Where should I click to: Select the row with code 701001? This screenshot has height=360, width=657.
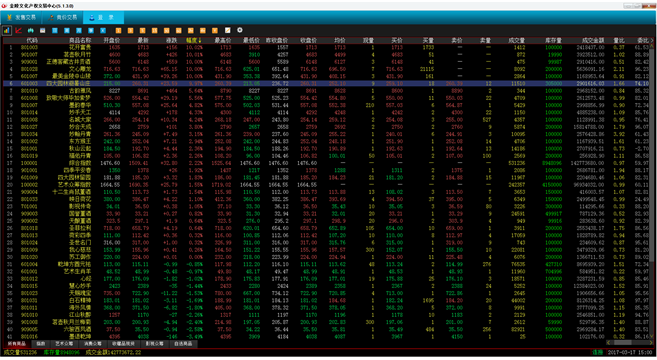(x=326, y=207)
